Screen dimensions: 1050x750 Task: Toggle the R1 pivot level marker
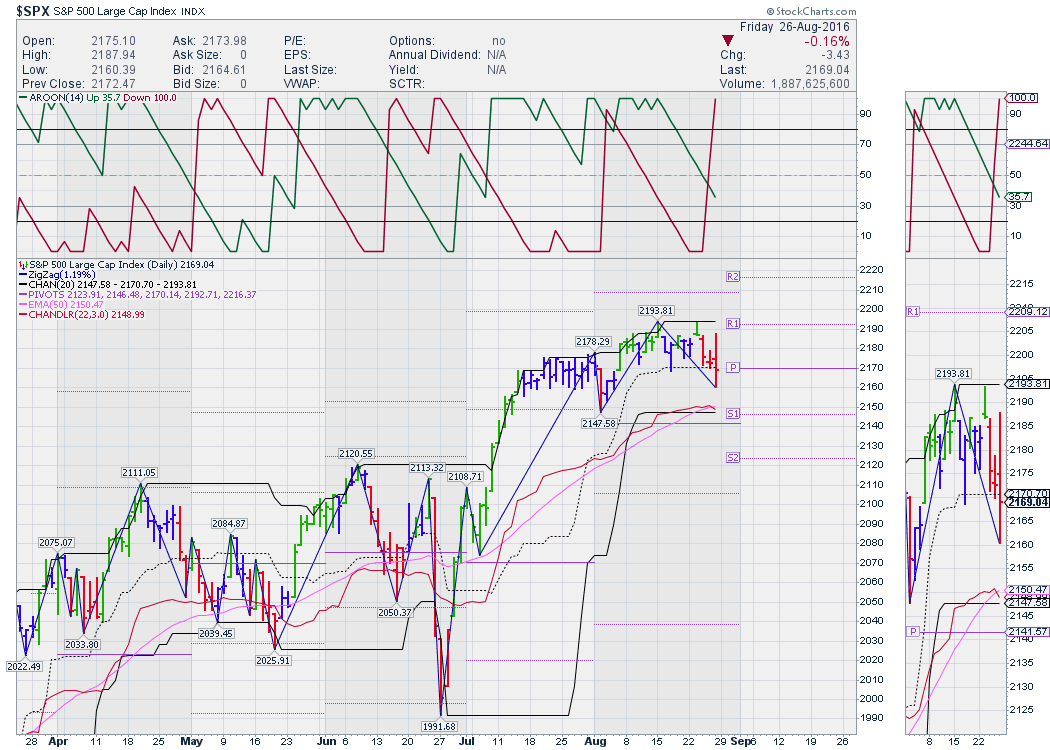click(732, 322)
